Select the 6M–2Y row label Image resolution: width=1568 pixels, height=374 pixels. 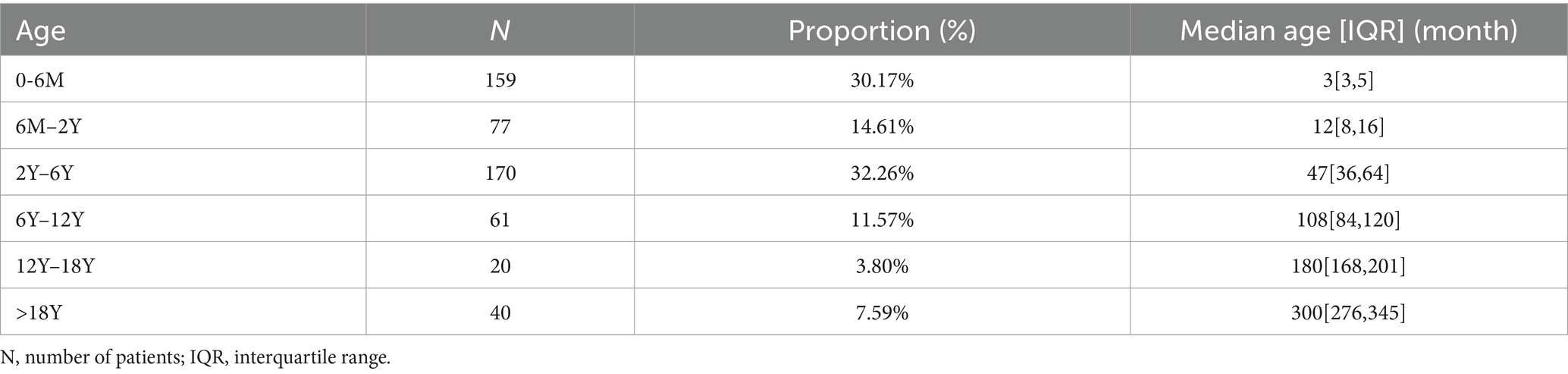[x=49, y=126]
